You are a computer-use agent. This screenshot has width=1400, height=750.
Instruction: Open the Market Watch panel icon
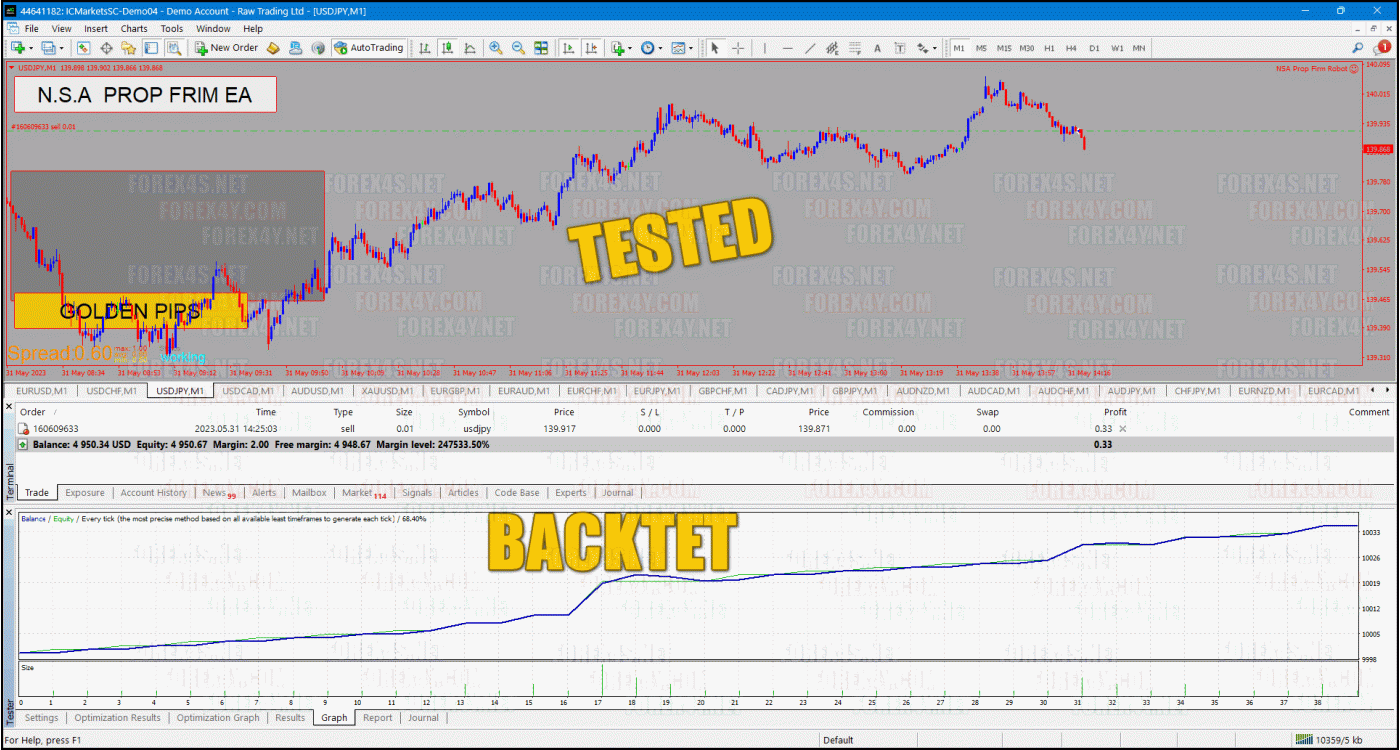coord(83,48)
